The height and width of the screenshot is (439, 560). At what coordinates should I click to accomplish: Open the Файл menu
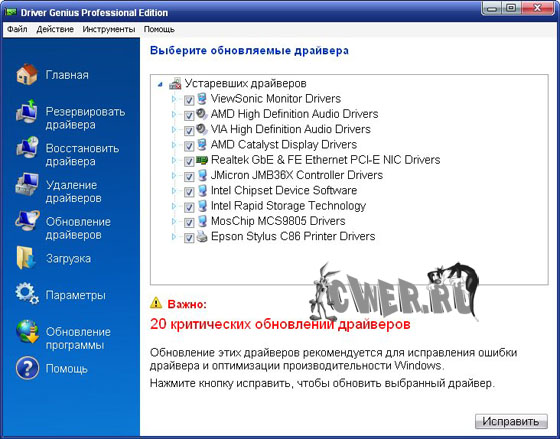pos(17,29)
